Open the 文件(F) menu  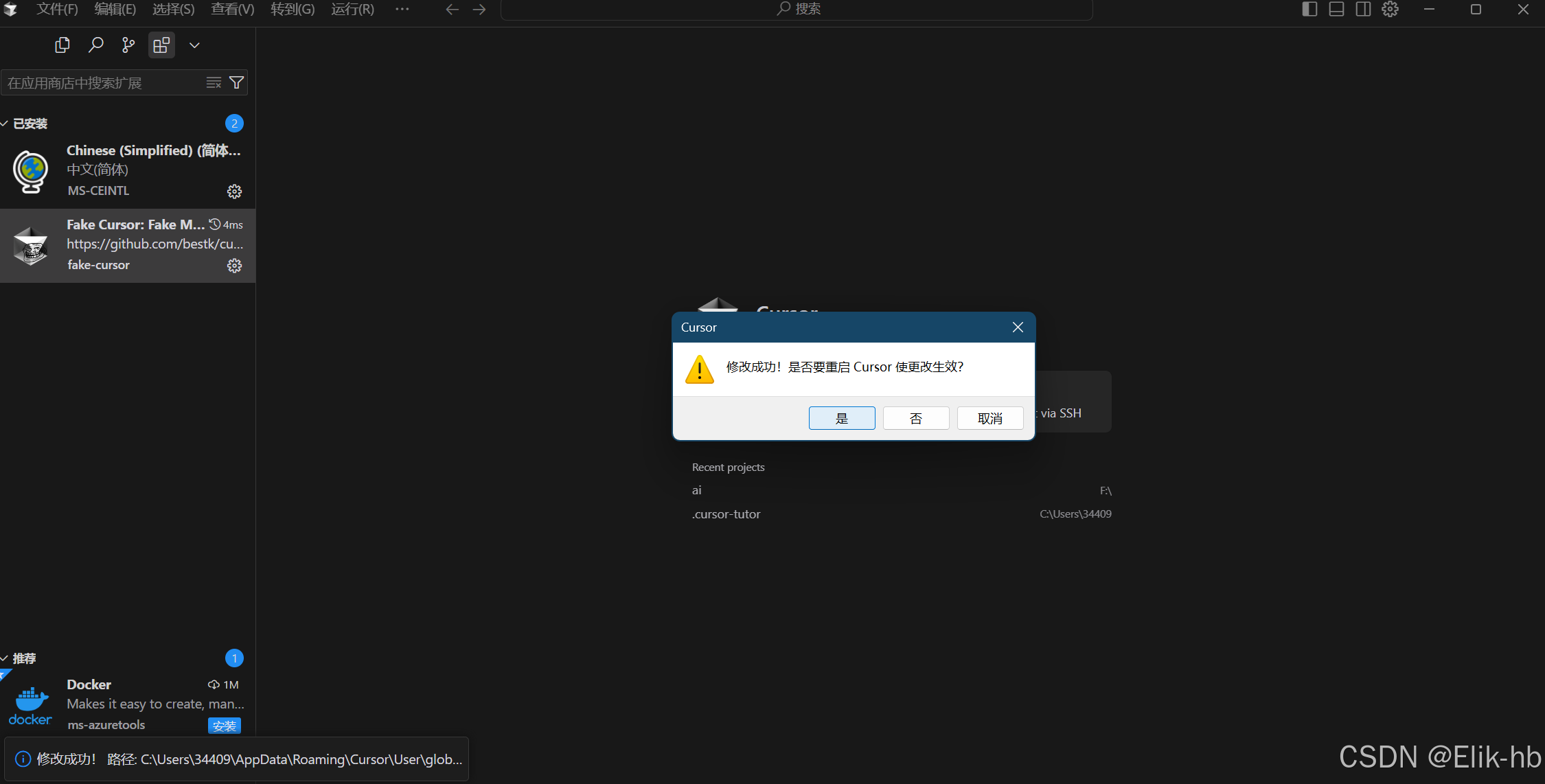57,9
